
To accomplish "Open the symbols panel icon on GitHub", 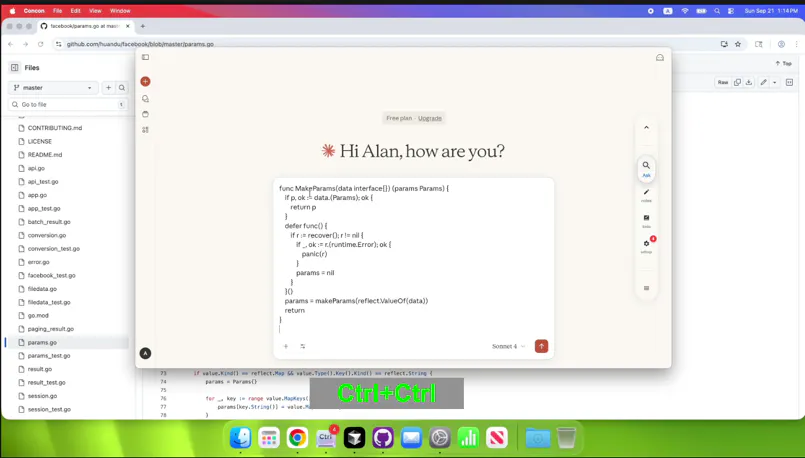I will (x=790, y=82).
